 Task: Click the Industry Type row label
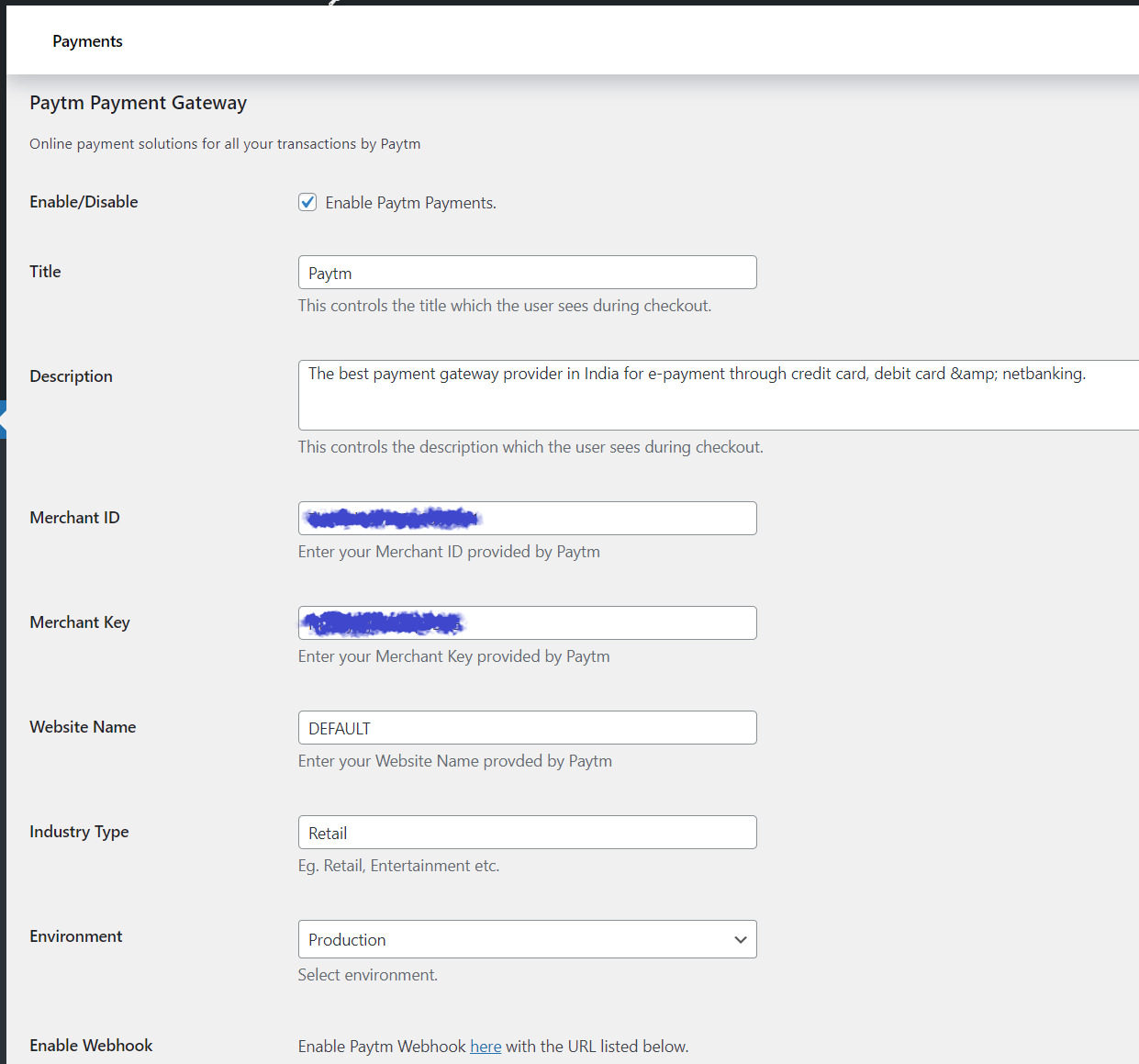click(x=79, y=832)
